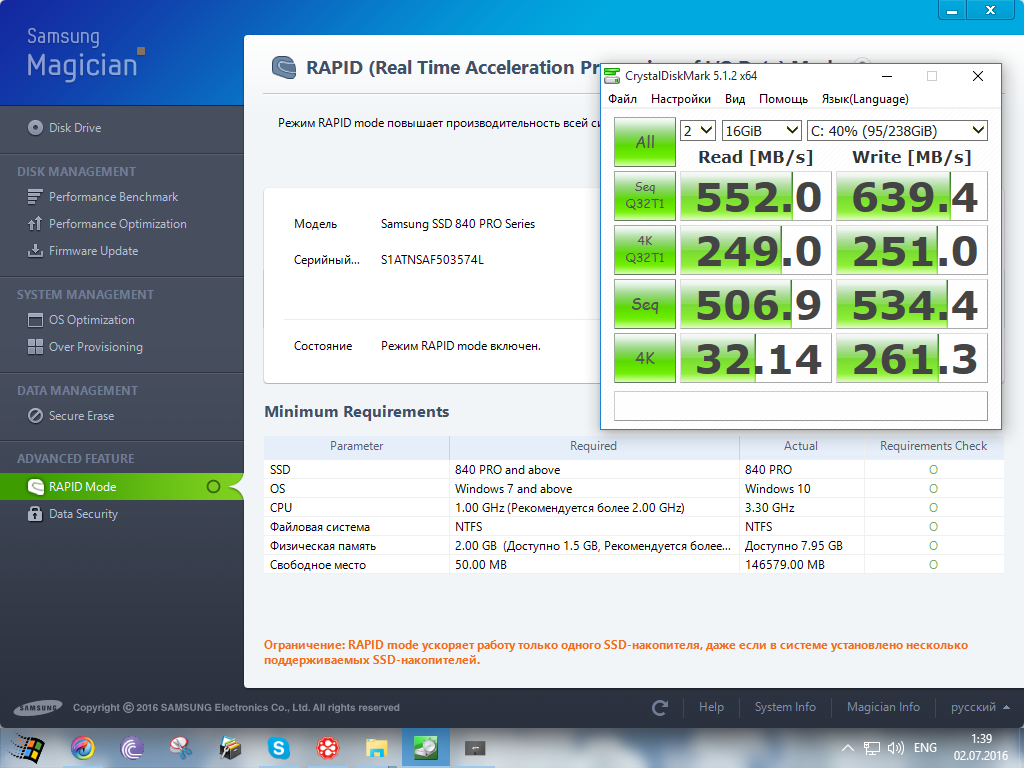Click the Samsung logo in footer
1024x768 pixels.
38,707
